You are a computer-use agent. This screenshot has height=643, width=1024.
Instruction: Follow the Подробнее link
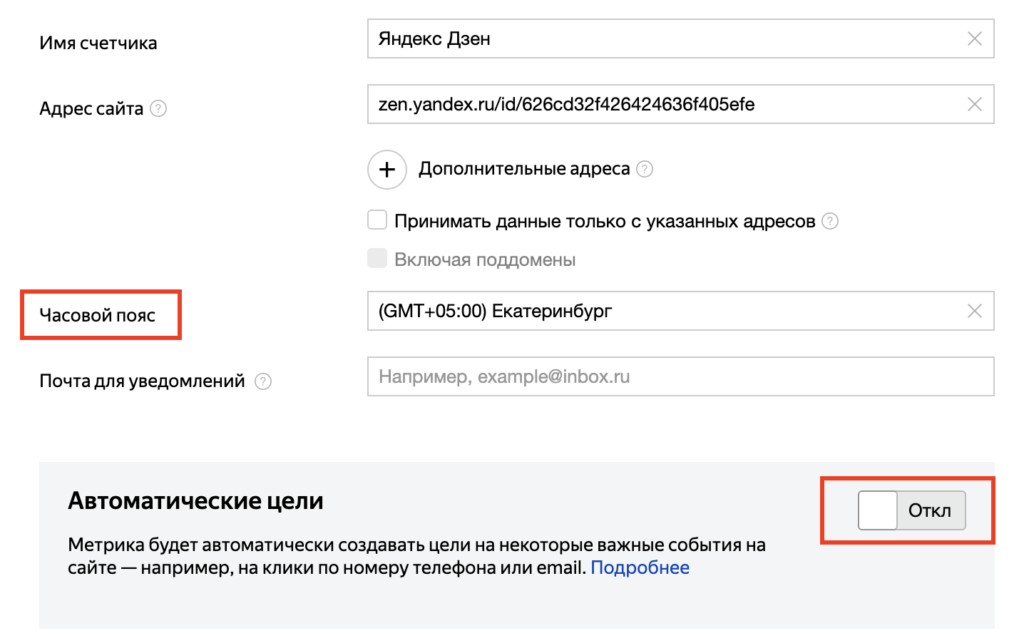(640, 568)
